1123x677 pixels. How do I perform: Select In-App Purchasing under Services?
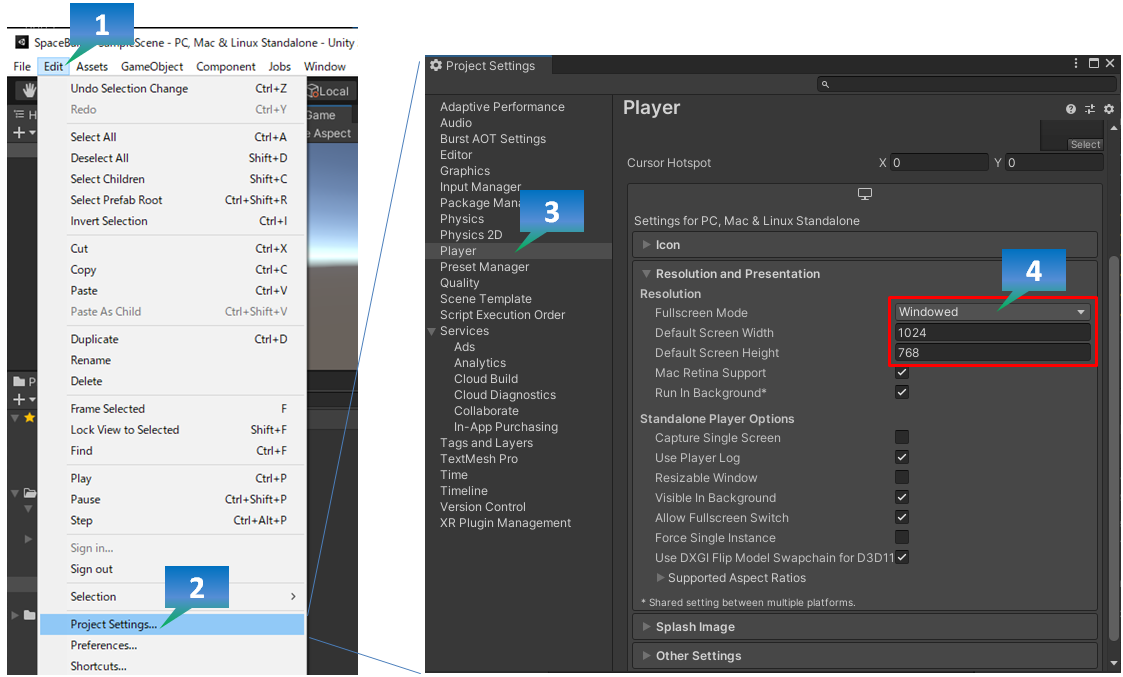point(506,427)
